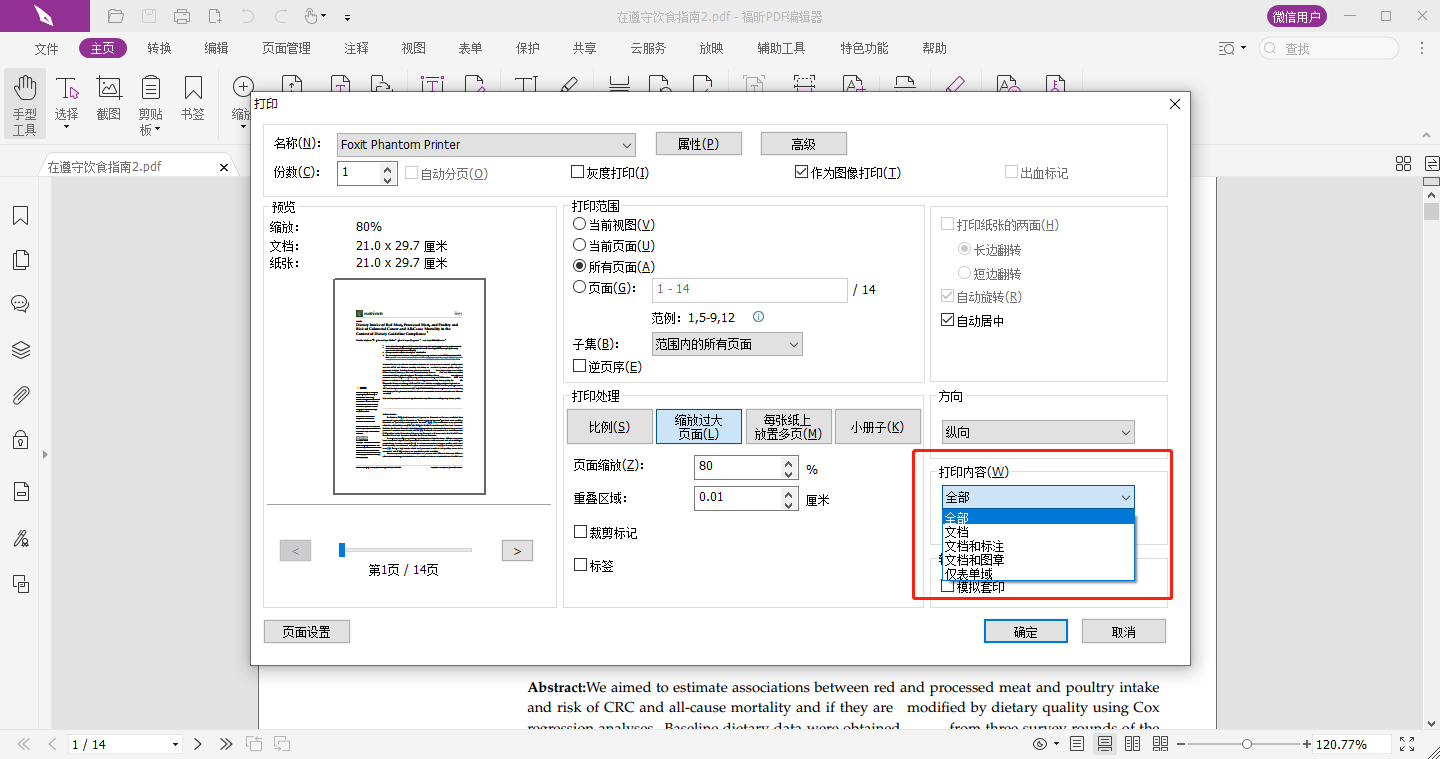This screenshot has width=1440, height=759.
Task: Click the 确定 button to confirm printing
Action: coord(1025,631)
